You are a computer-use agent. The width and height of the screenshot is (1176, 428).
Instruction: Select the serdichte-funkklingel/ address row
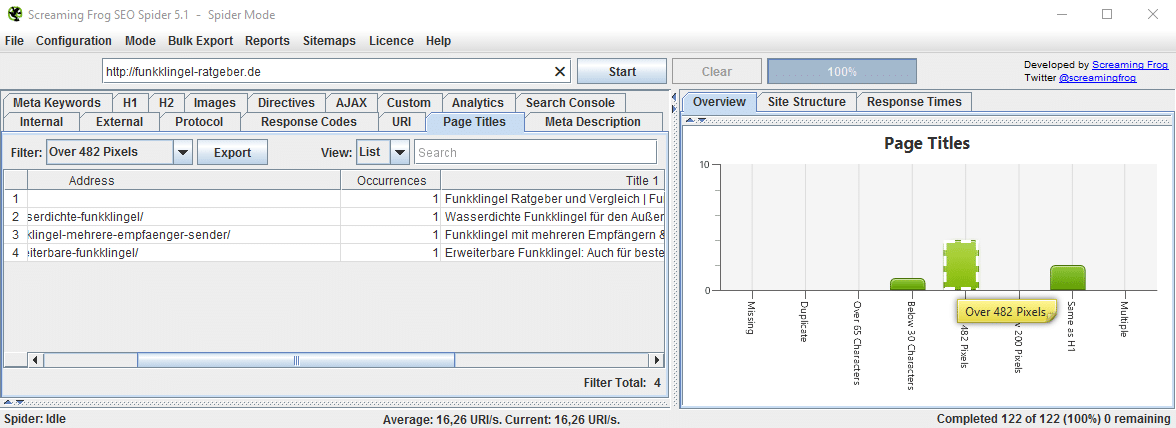334,217
